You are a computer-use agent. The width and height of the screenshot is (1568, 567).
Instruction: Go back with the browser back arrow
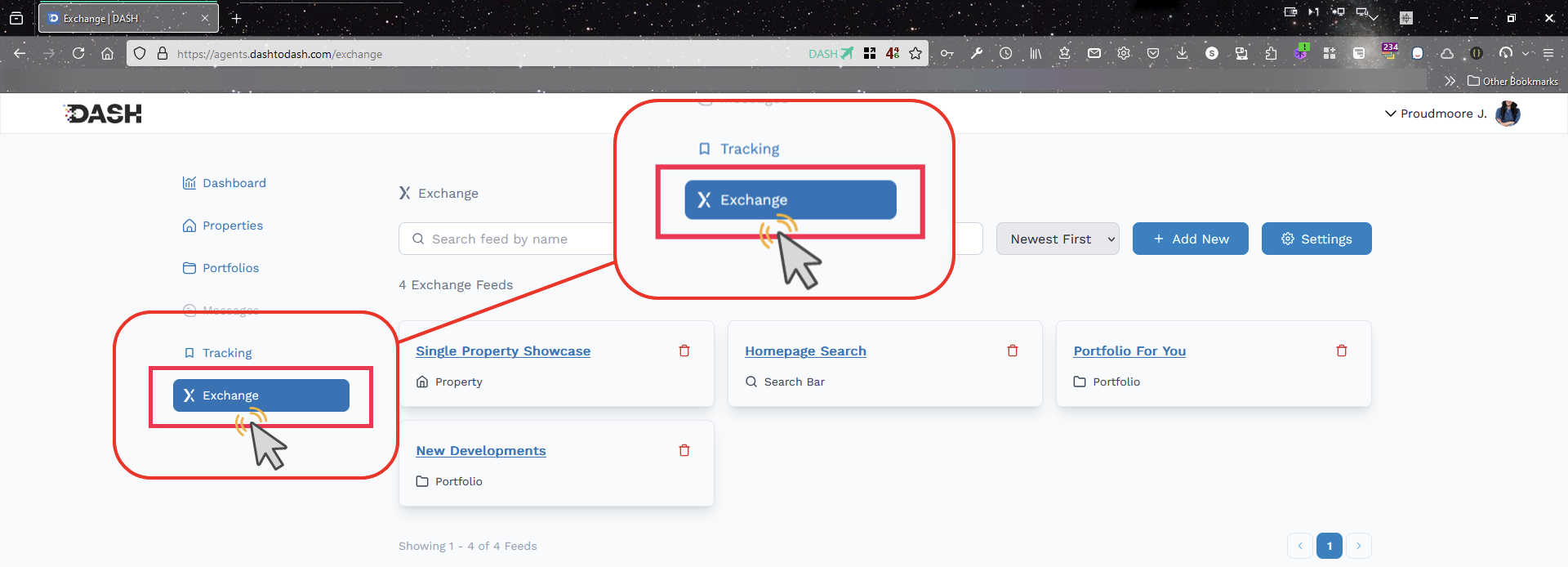20,53
